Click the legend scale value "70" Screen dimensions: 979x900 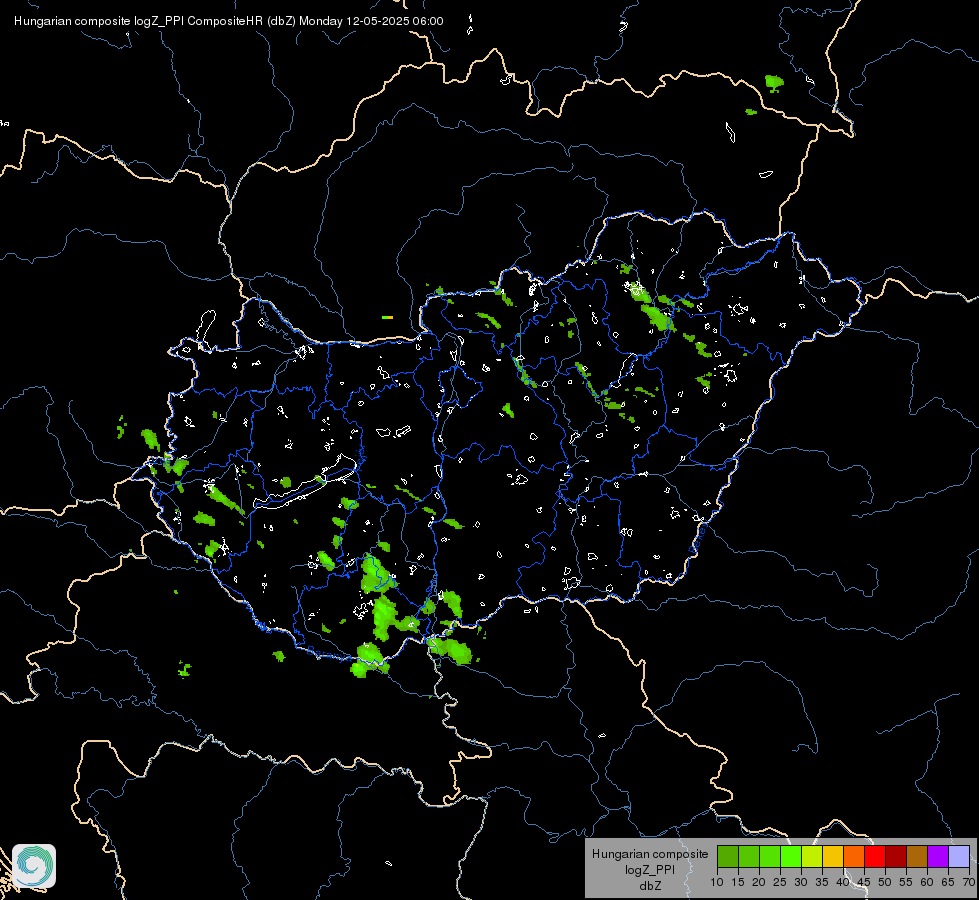[969, 883]
